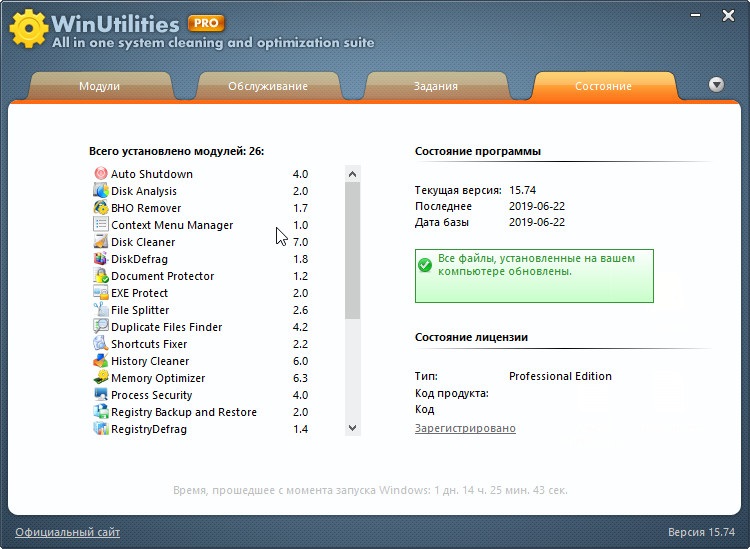Select the DiskDefrag module name
The width and height of the screenshot is (750, 549).
pos(139,259)
